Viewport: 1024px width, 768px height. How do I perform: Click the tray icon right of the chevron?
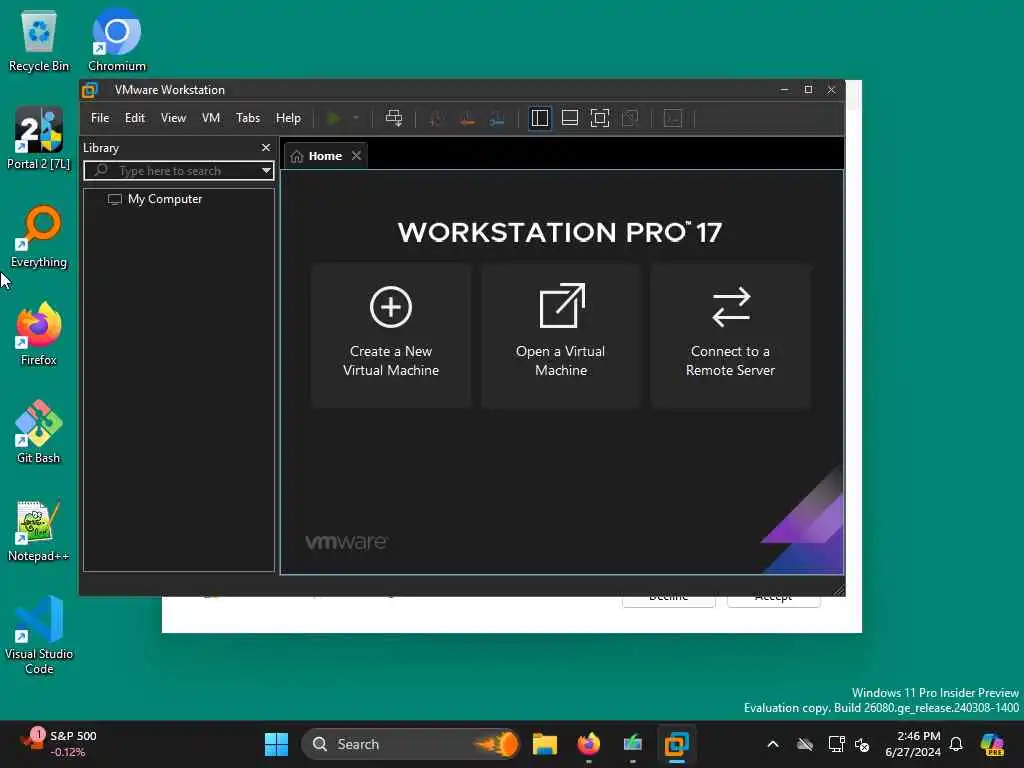click(x=805, y=744)
